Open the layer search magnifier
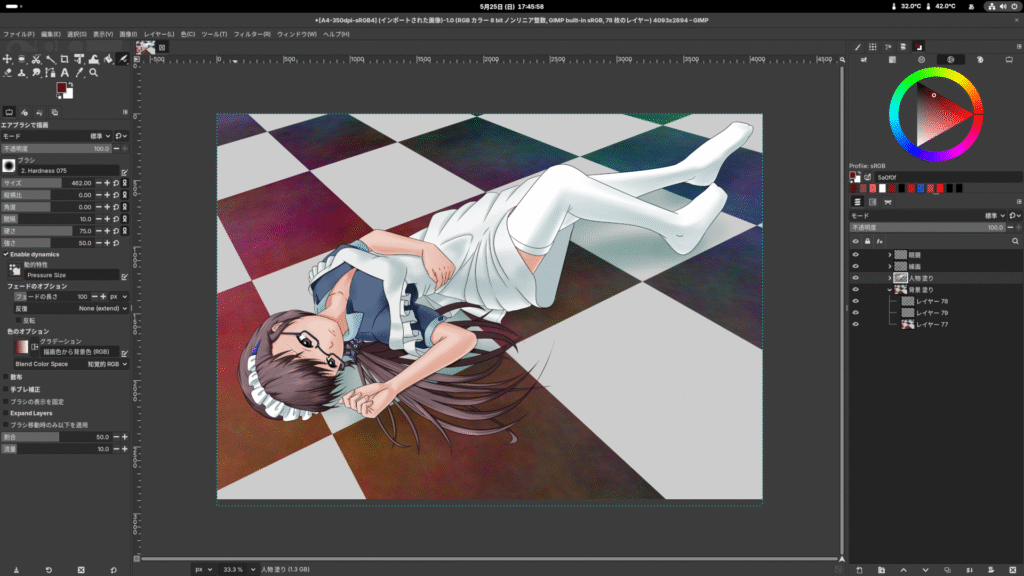The image size is (1024, 576). (1015, 242)
